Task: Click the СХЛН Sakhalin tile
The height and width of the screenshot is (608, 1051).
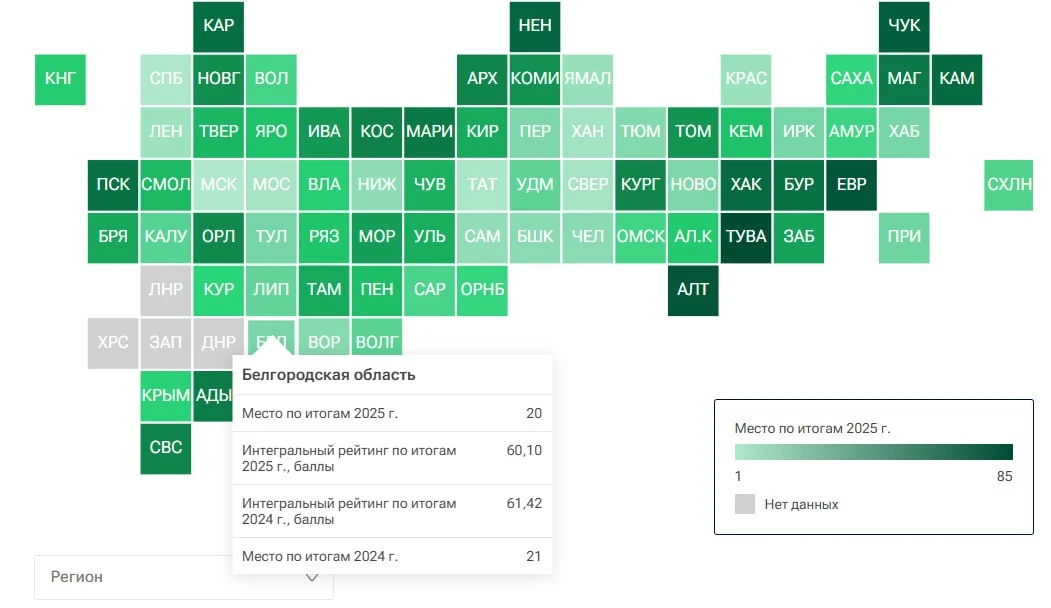Action: coord(1009,184)
